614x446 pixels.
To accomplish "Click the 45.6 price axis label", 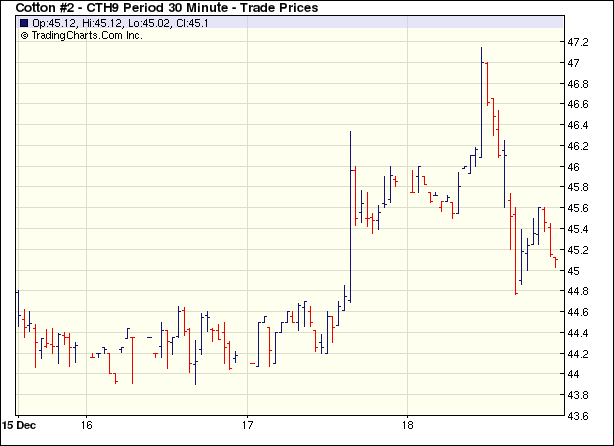I will [579, 208].
